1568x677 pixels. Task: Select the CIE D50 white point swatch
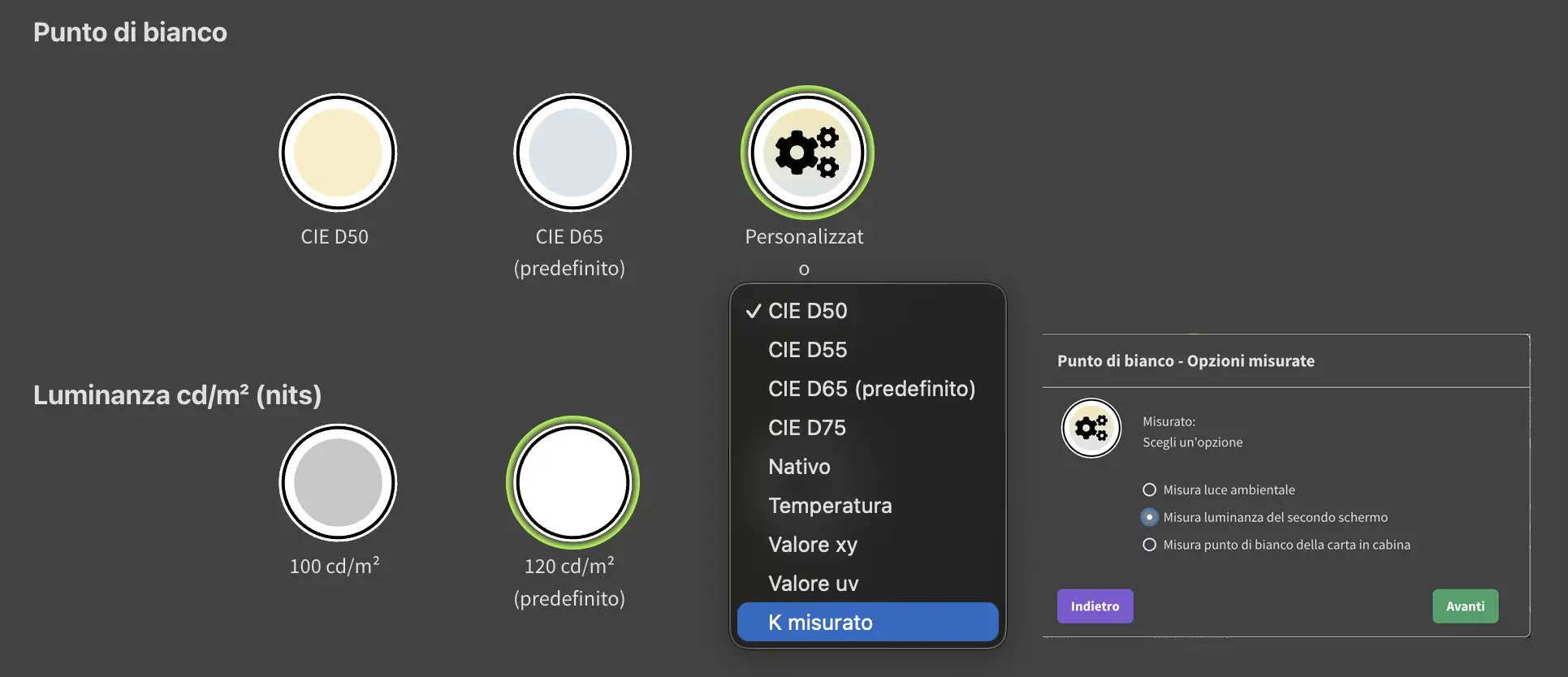pyautogui.click(x=338, y=153)
